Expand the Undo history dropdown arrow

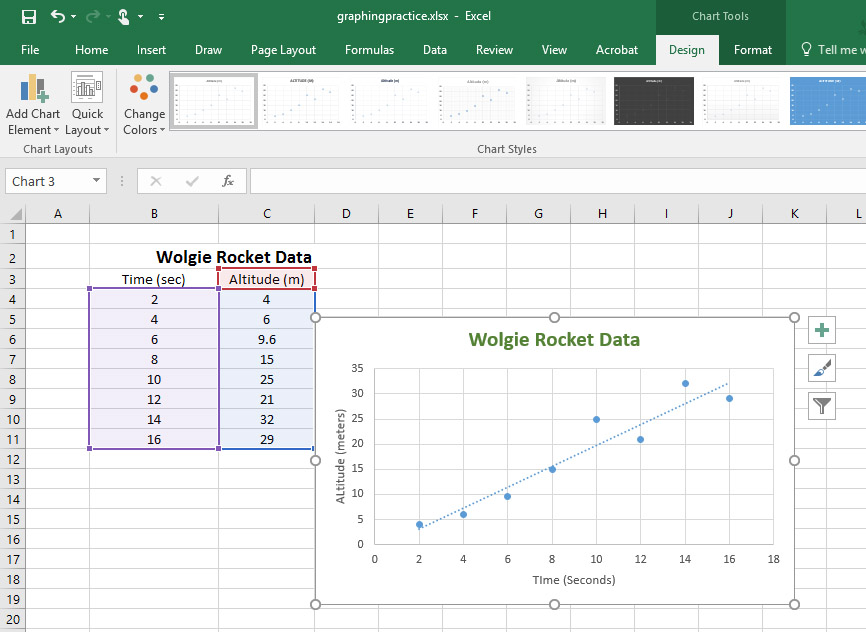tap(75, 17)
